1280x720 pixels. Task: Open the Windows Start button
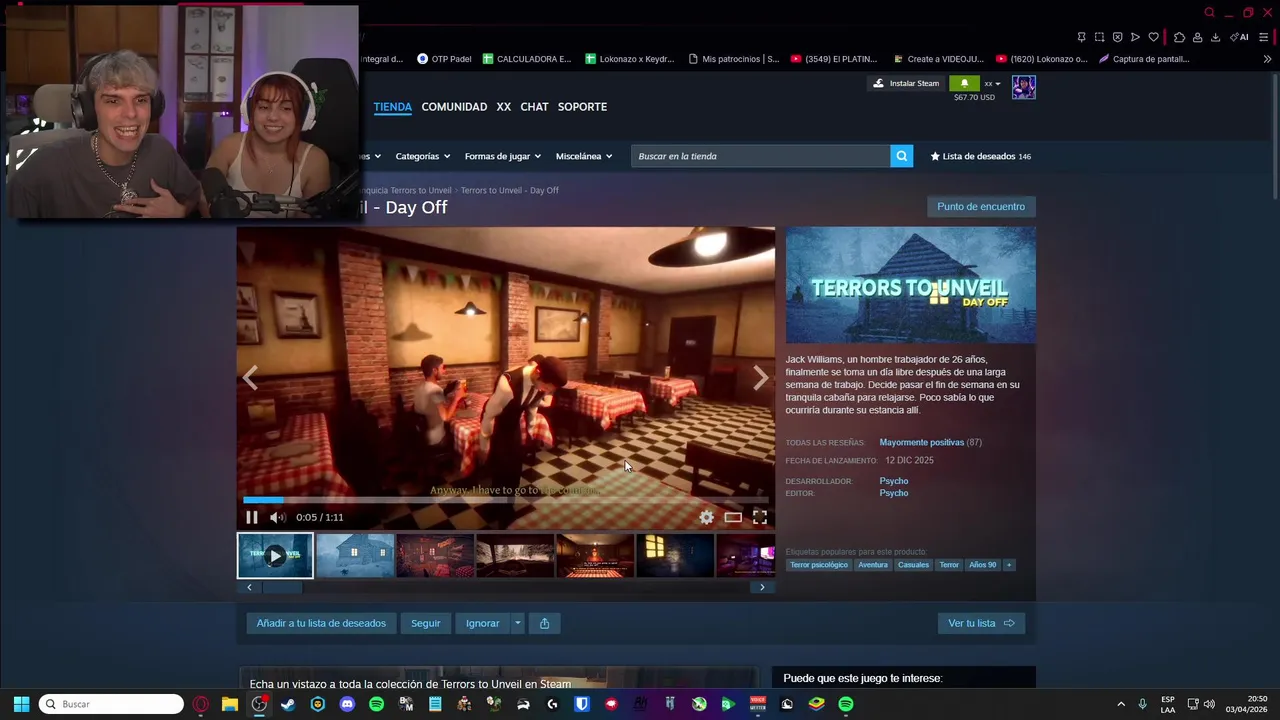point(21,704)
